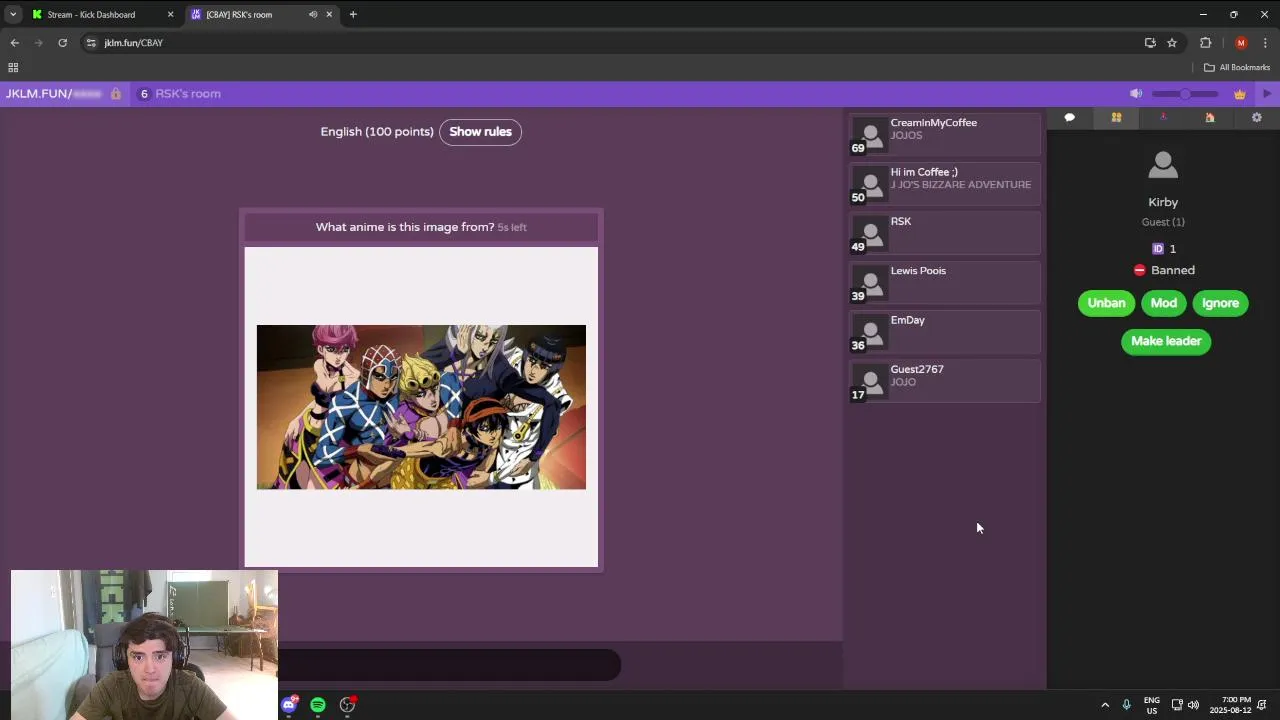Adjust the room volume slider

pyautogui.click(x=1185, y=94)
